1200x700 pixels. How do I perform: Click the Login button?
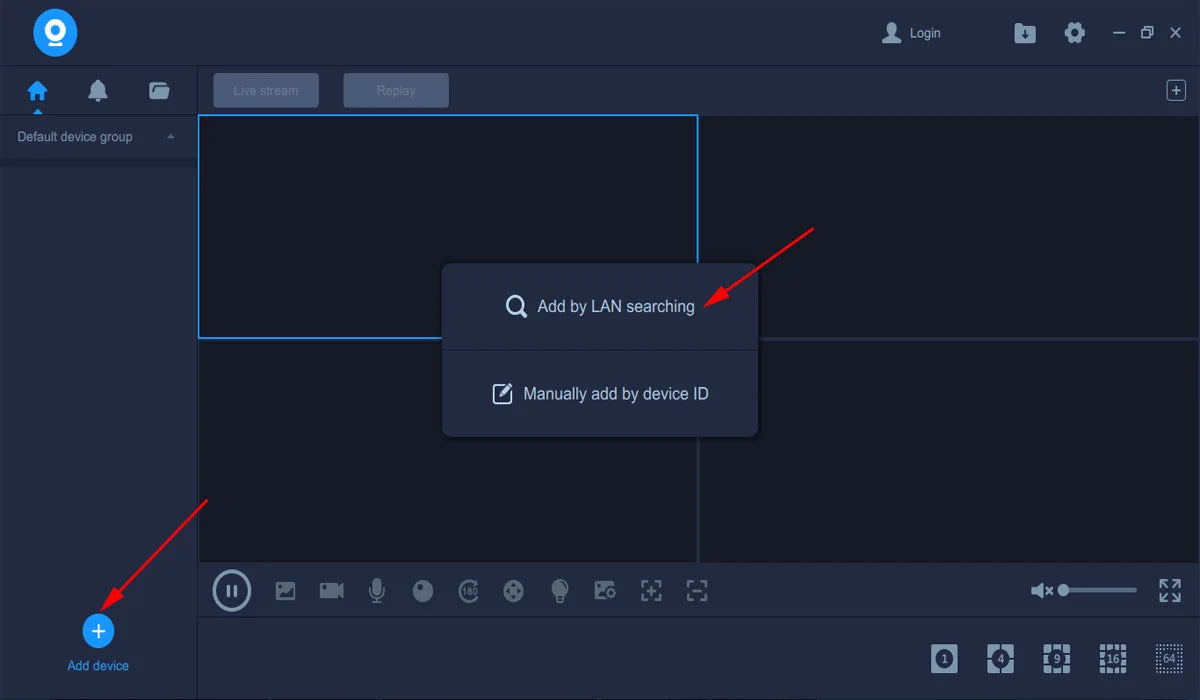pyautogui.click(x=912, y=33)
